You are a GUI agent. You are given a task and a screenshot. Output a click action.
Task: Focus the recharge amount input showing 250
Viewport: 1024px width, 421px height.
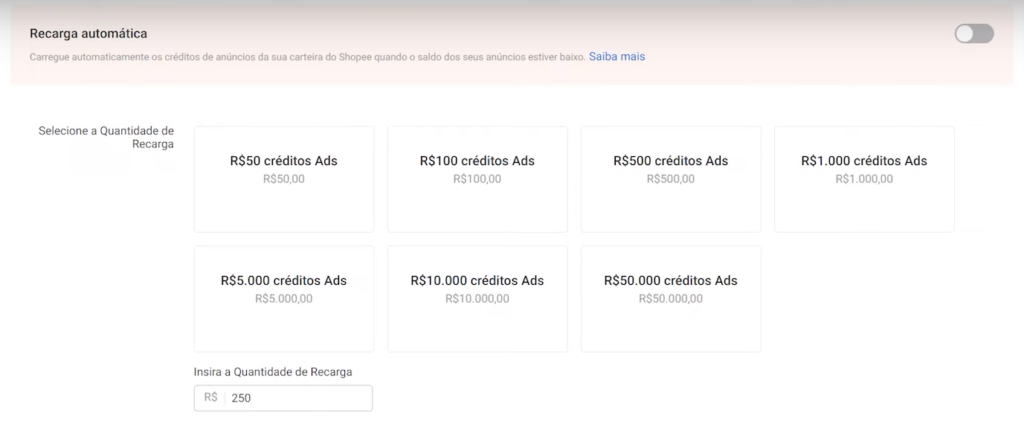(297, 398)
